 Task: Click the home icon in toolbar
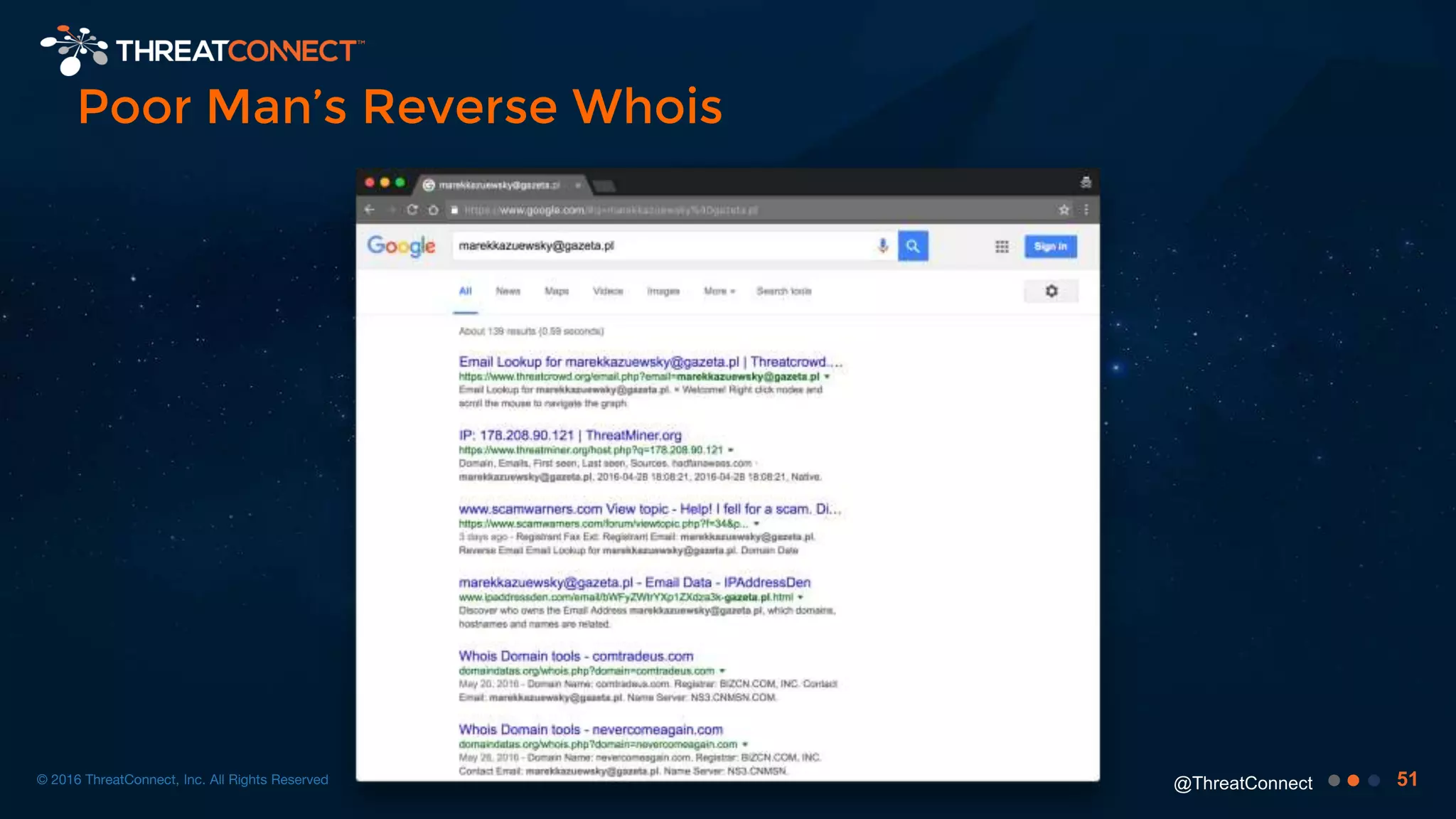coord(433,210)
